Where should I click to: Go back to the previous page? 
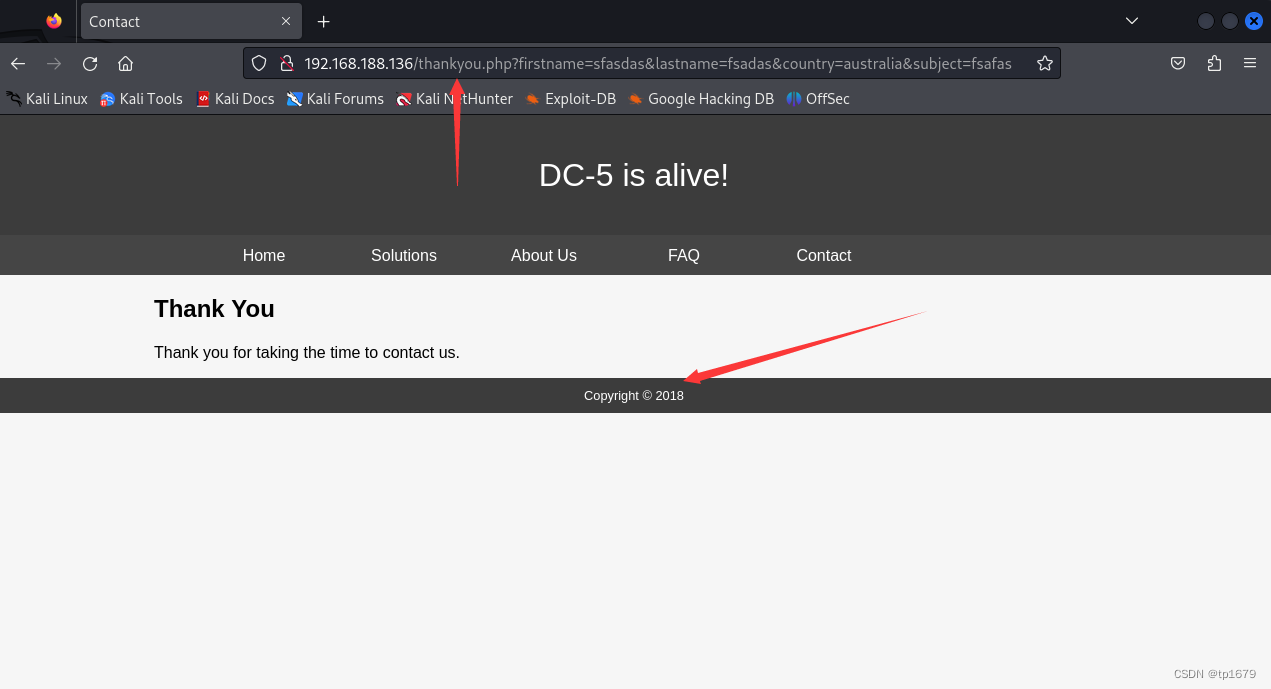coord(18,64)
